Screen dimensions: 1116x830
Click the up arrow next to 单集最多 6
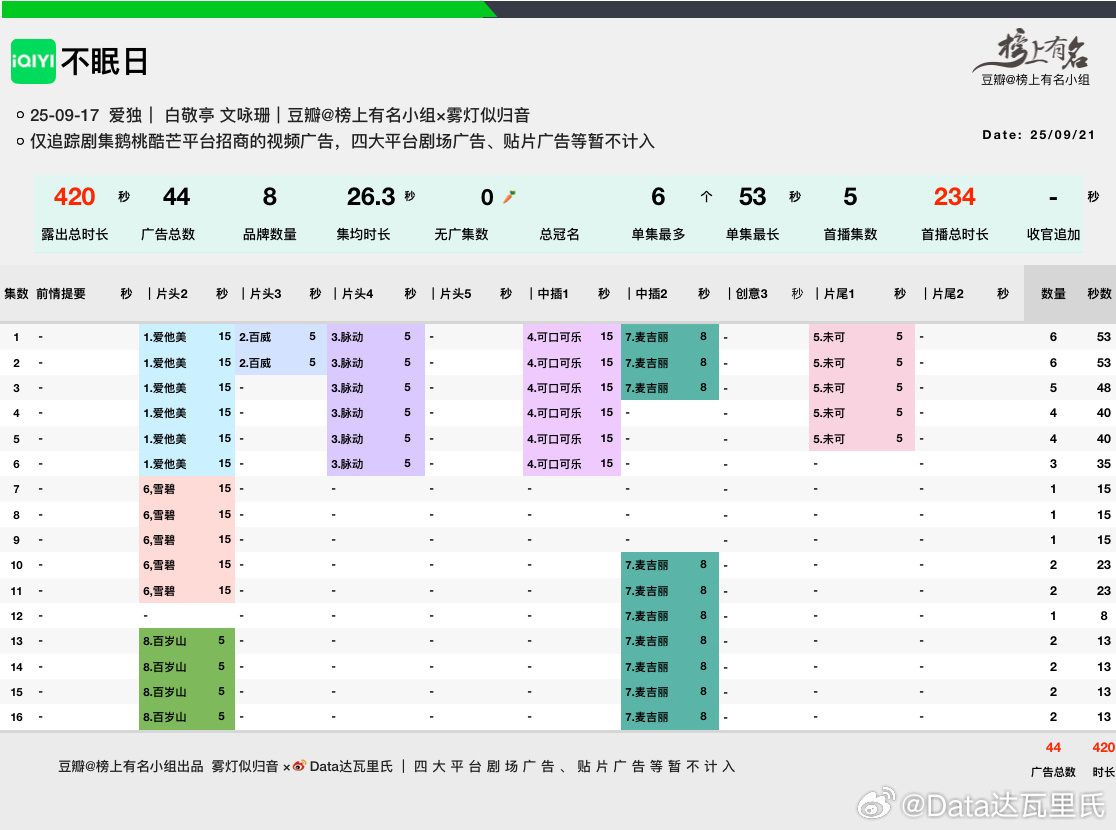pyautogui.click(x=706, y=196)
